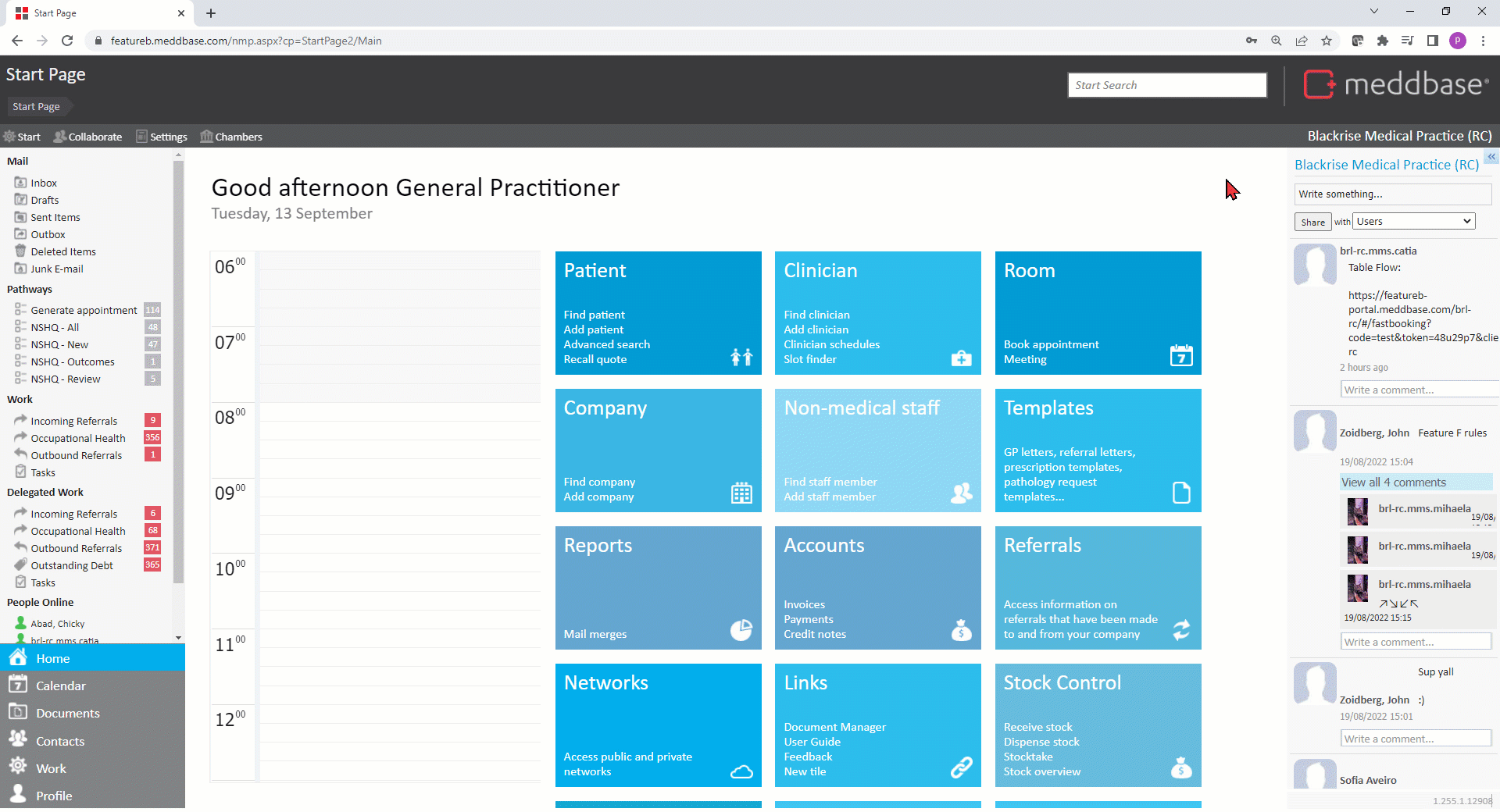1500x812 pixels.
Task: Click the Clinician tile medical bag icon
Action: click(x=961, y=358)
